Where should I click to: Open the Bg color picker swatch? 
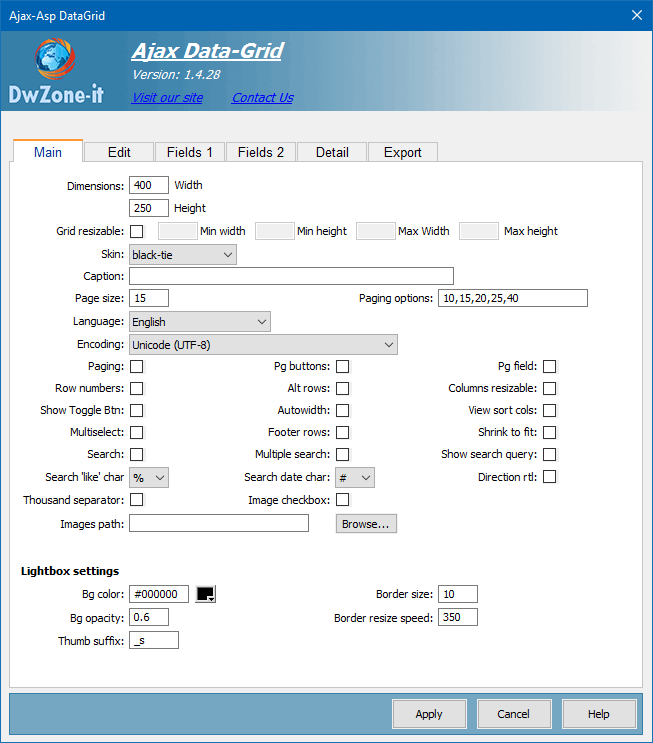click(206, 594)
